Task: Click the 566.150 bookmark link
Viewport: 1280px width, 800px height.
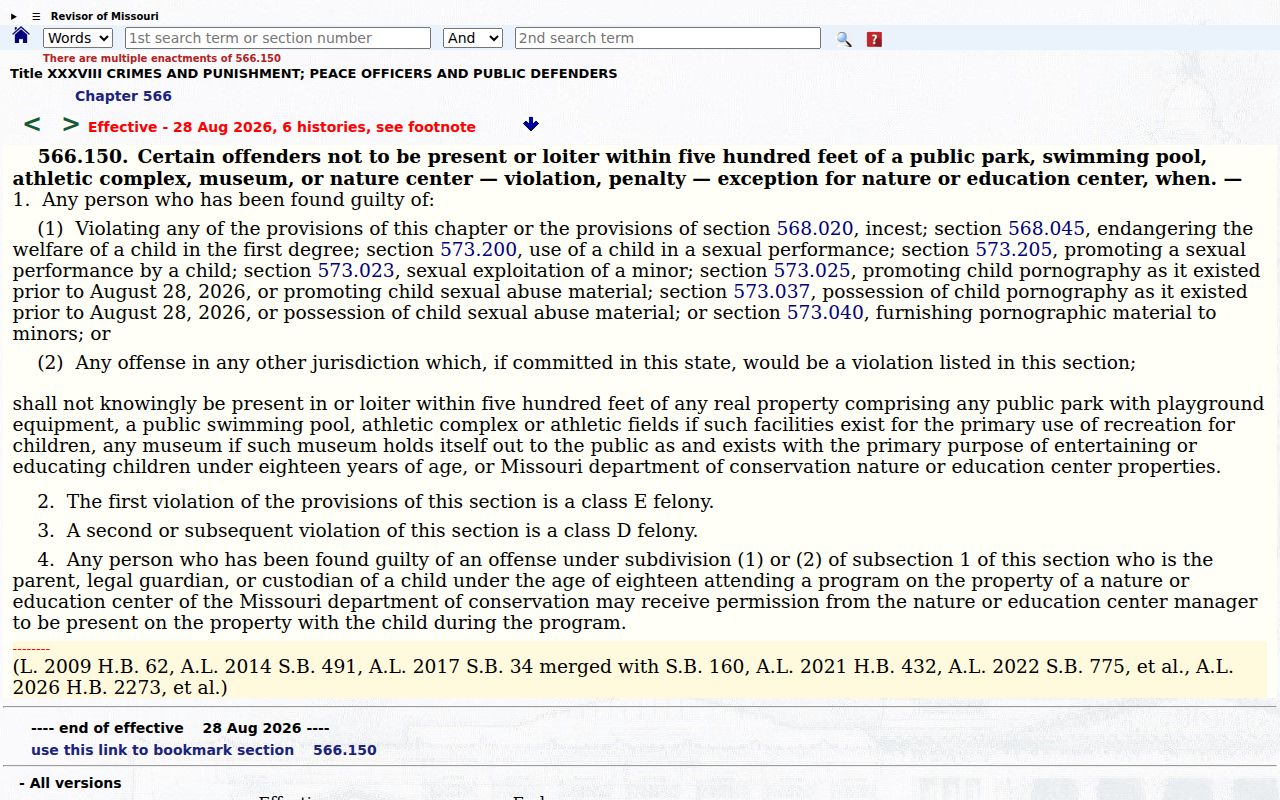Action: [x=345, y=750]
